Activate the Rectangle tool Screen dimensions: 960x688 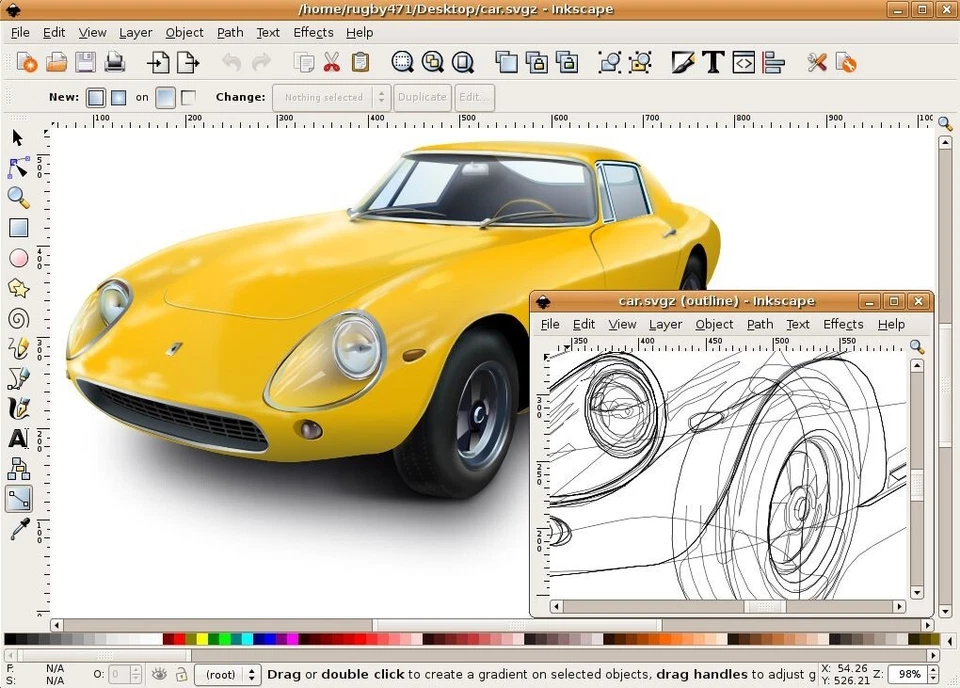click(x=17, y=227)
